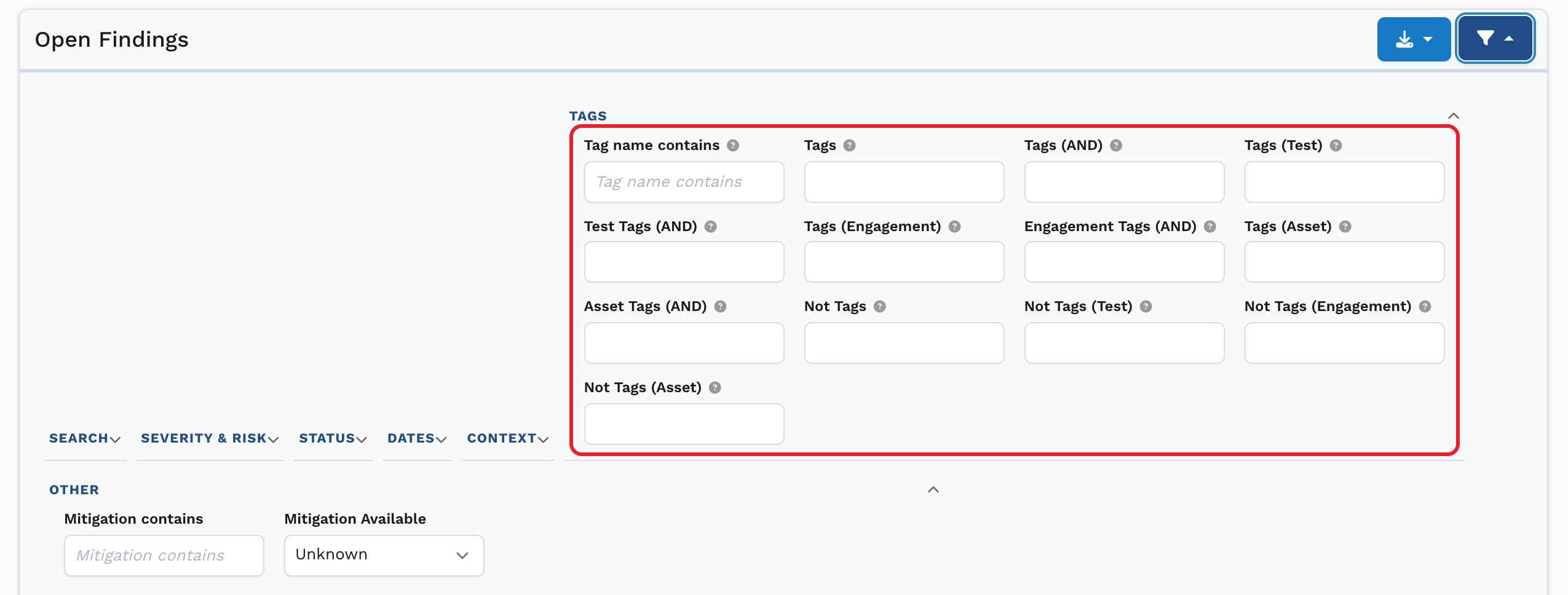The height and width of the screenshot is (595, 1568).
Task: Click help icon beside Not Tags (Test)
Action: 1146,307
